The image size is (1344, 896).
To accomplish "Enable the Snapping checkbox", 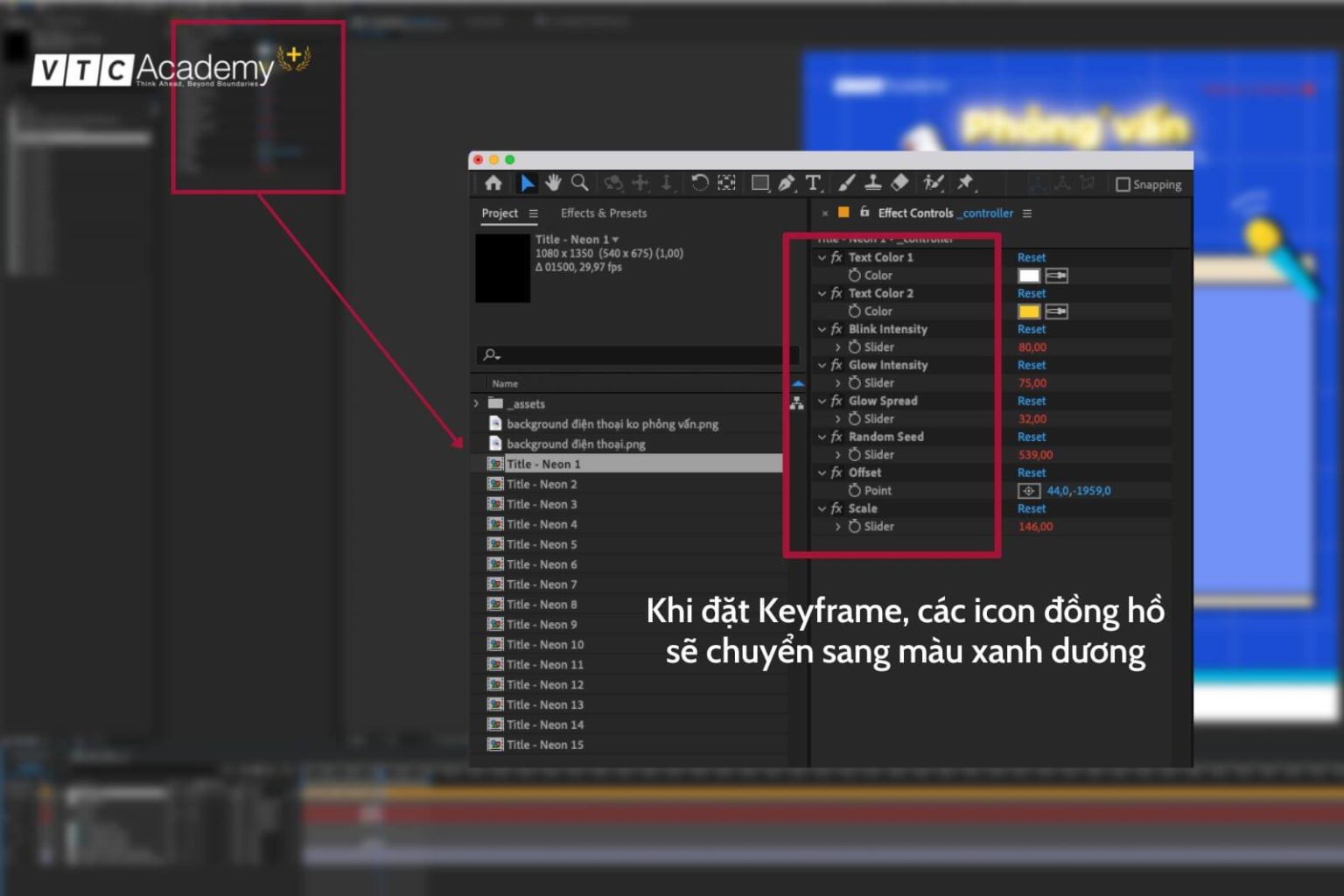I will point(1123,184).
